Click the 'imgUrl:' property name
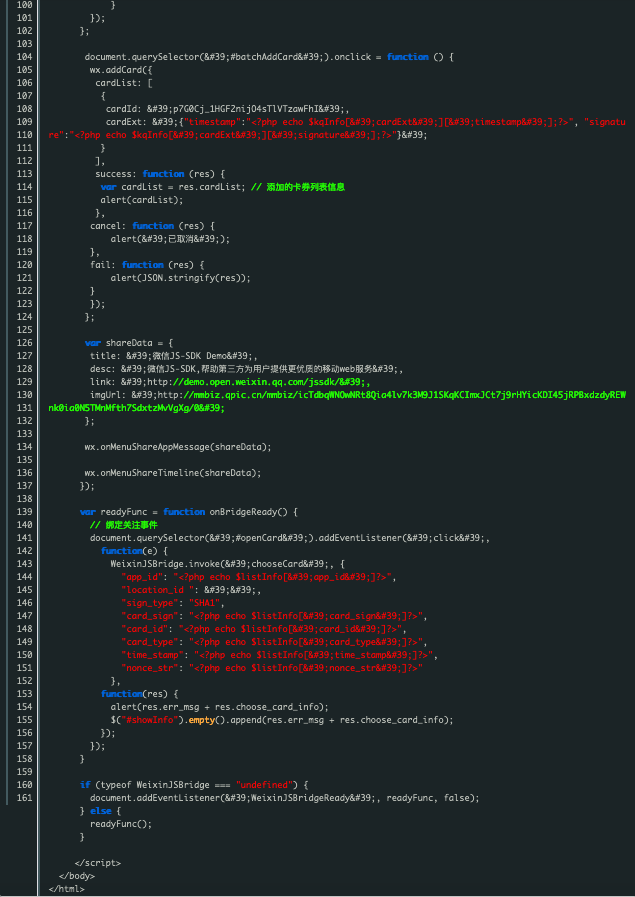Image resolution: width=635 pixels, height=897 pixels. coord(108,395)
